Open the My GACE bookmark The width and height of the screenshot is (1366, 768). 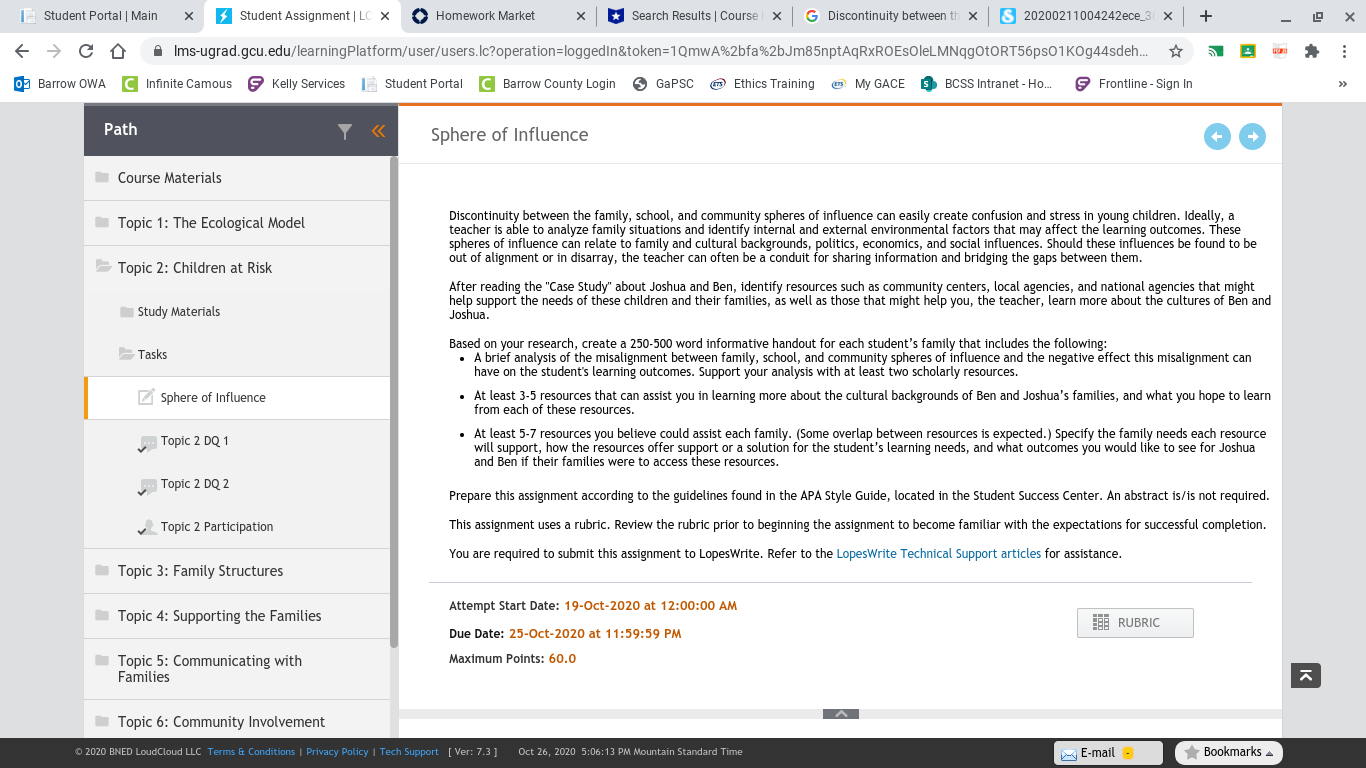[x=868, y=84]
